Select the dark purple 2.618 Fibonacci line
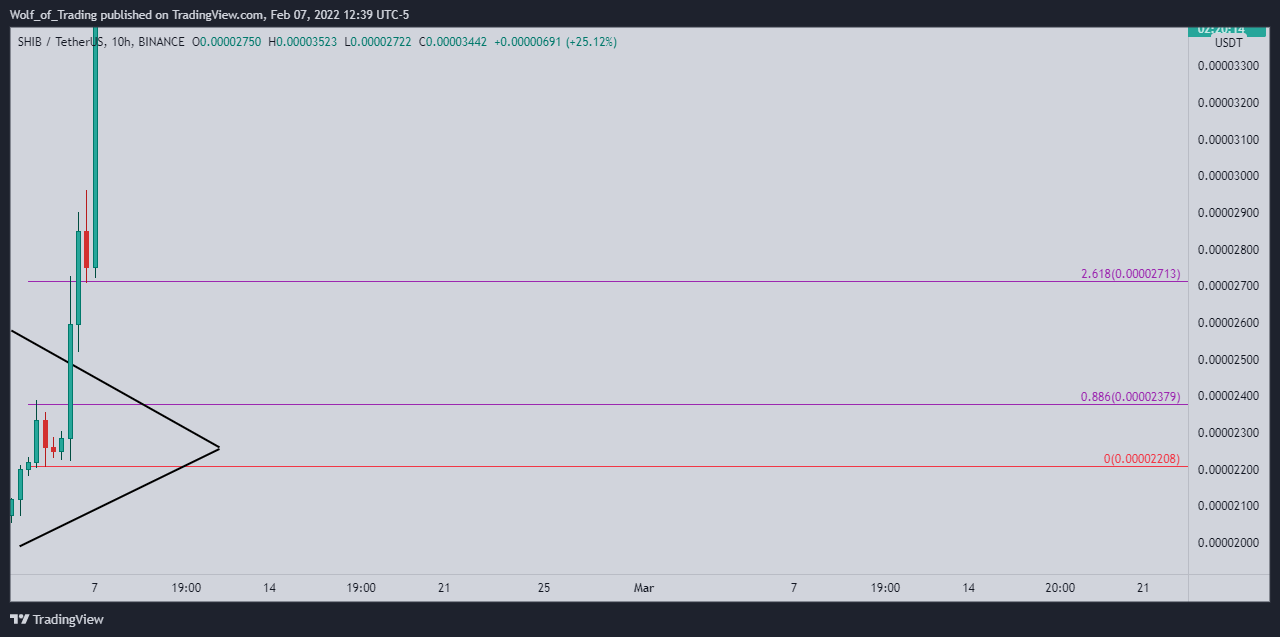Viewport: 1280px width, 637px height. [x=608, y=282]
